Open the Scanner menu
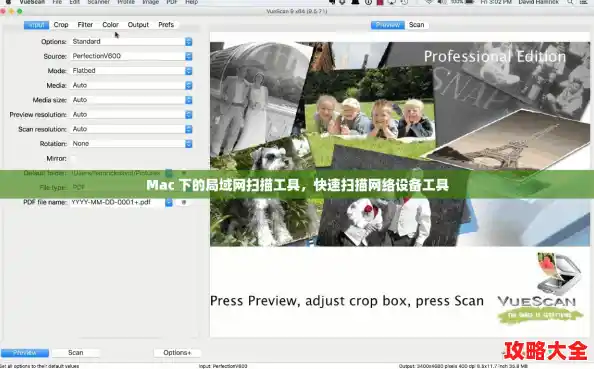The width and height of the screenshot is (594, 369). [98, 2]
